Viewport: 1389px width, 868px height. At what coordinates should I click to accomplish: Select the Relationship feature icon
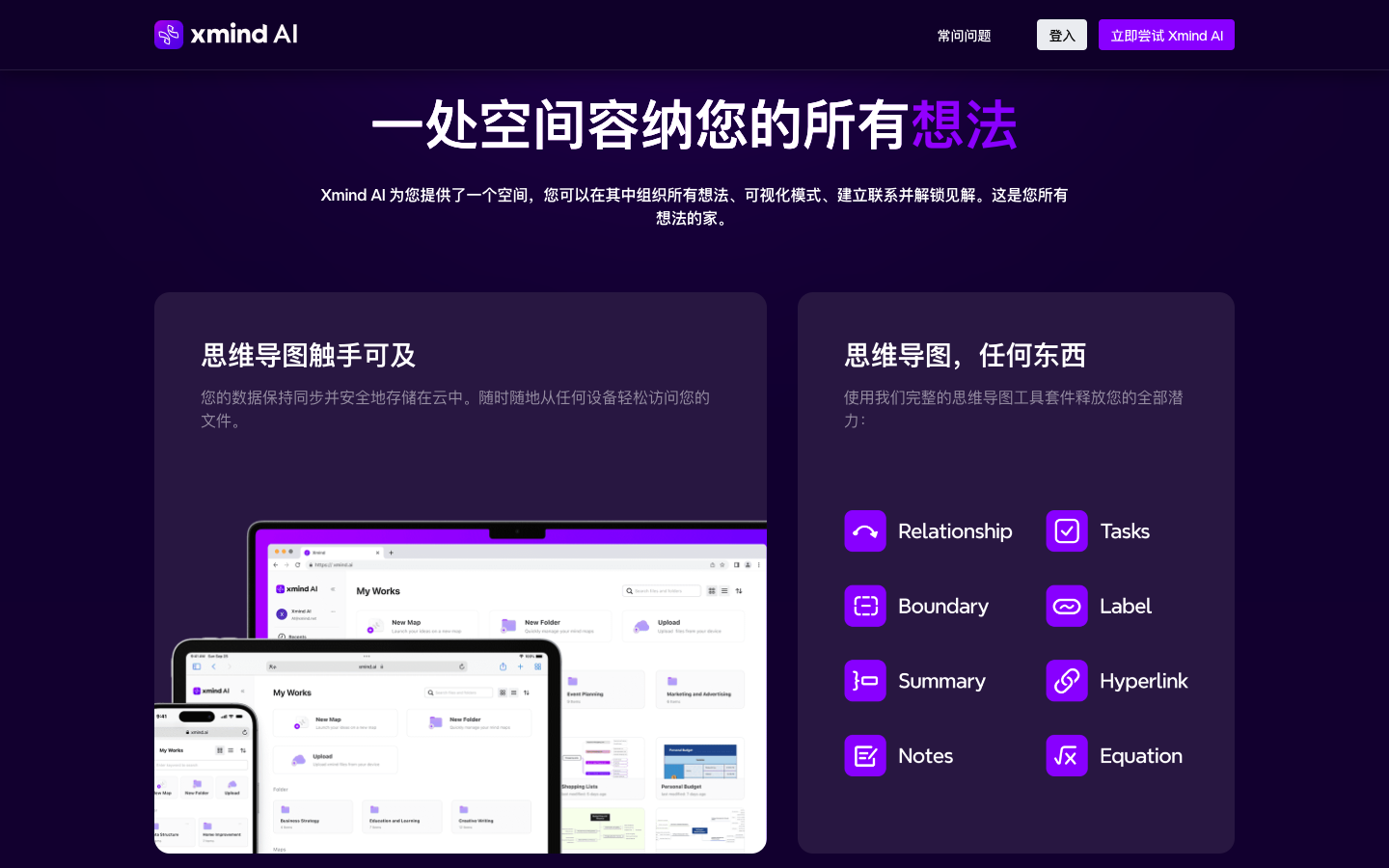(x=865, y=530)
